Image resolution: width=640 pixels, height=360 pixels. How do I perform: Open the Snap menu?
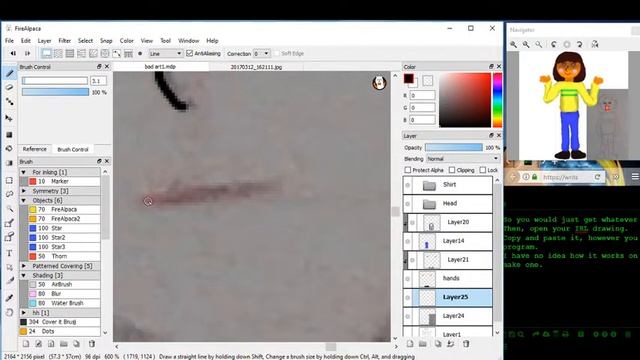click(106, 41)
